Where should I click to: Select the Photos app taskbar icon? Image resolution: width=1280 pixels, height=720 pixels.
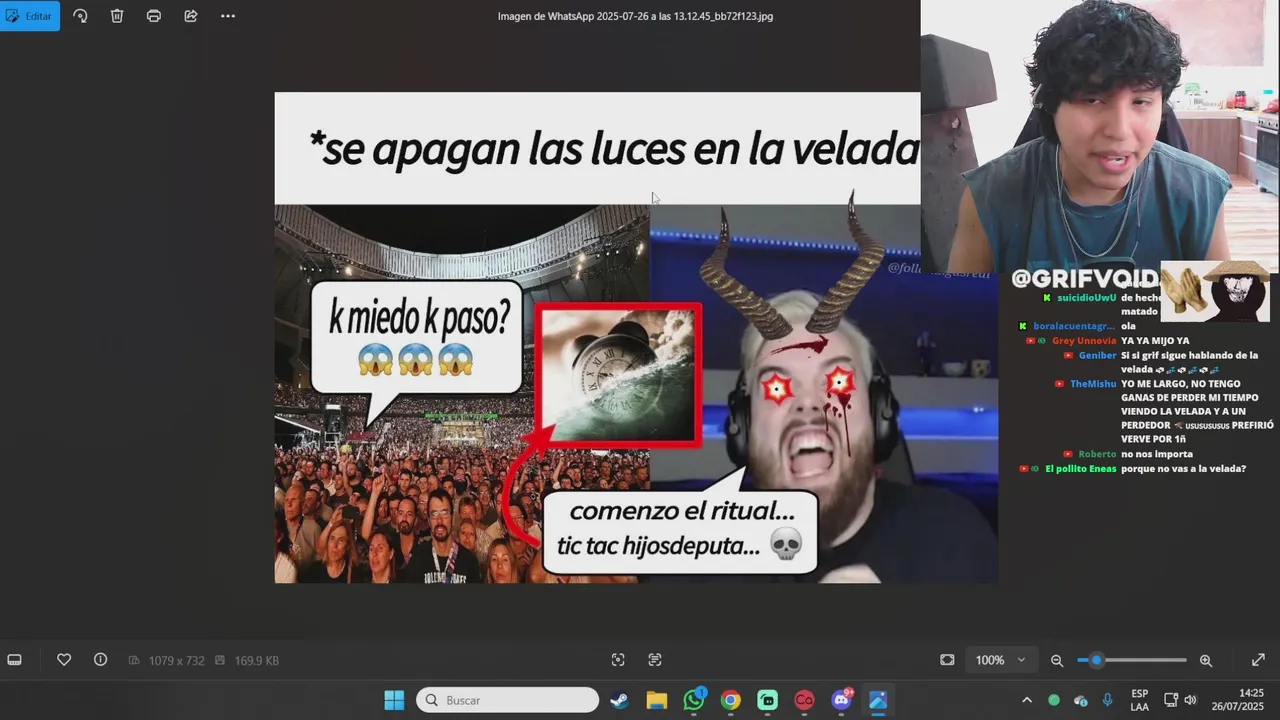[878, 700]
